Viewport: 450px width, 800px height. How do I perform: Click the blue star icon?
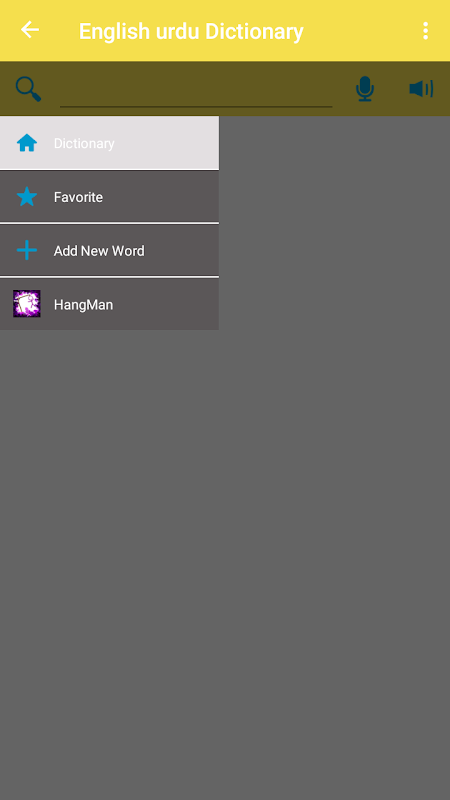(x=27, y=196)
